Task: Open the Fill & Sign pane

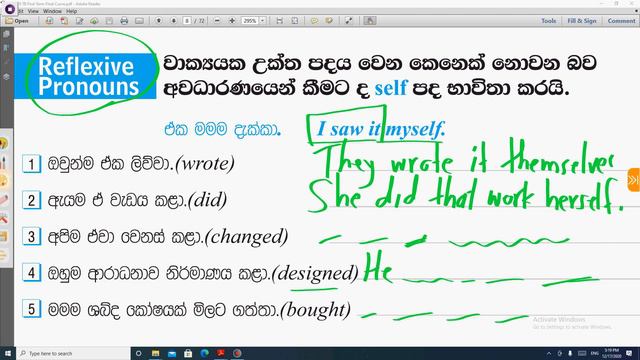Action: (582, 21)
